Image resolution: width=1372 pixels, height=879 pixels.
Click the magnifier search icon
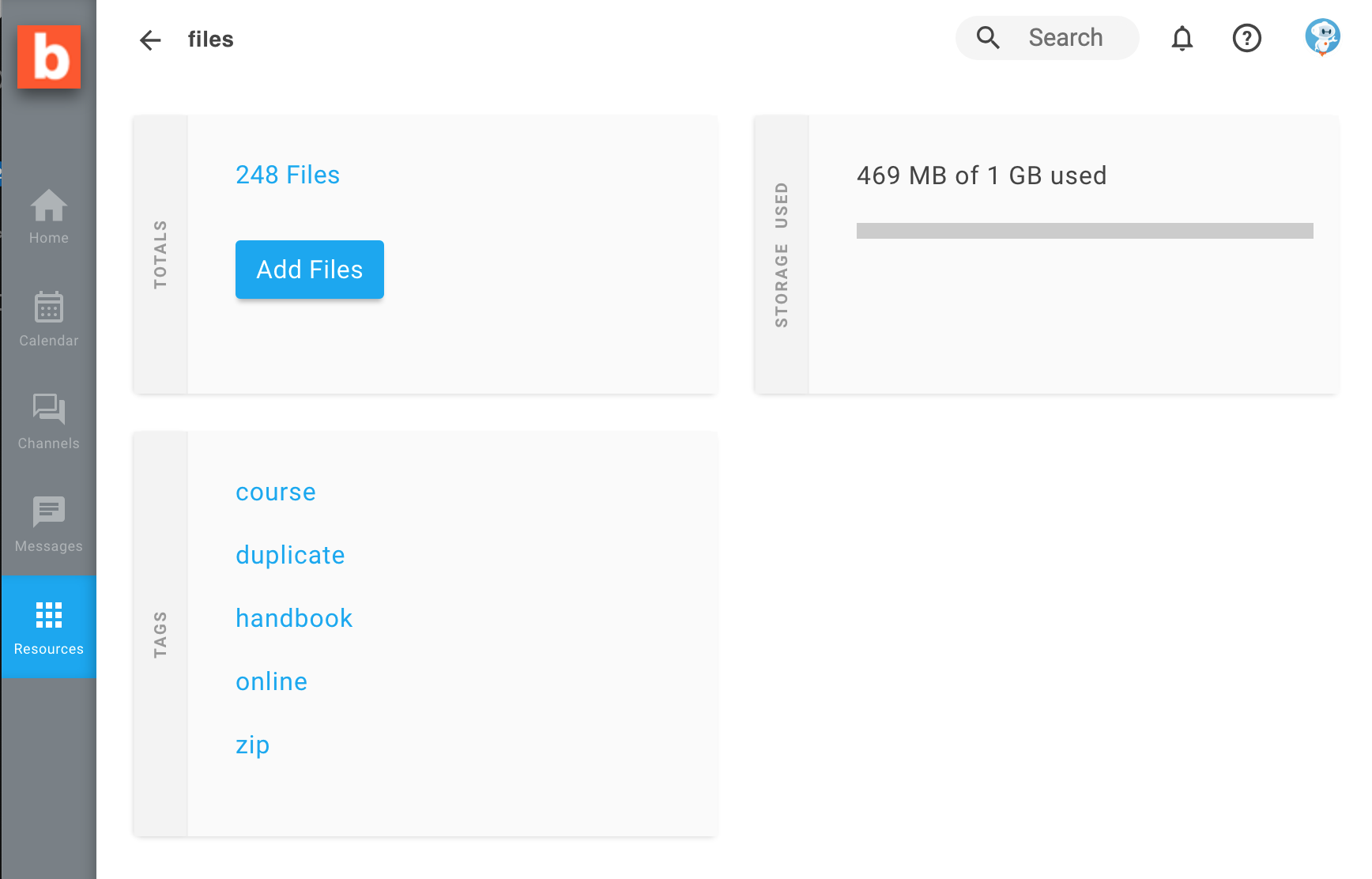(x=988, y=38)
